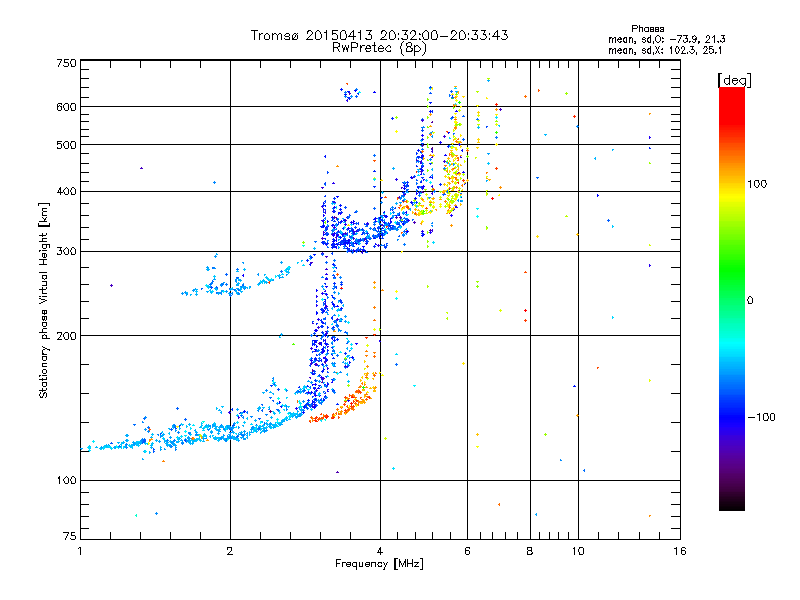Click the x-axis tick label '2'
Viewport: 800px width, 600px height.
[230, 551]
